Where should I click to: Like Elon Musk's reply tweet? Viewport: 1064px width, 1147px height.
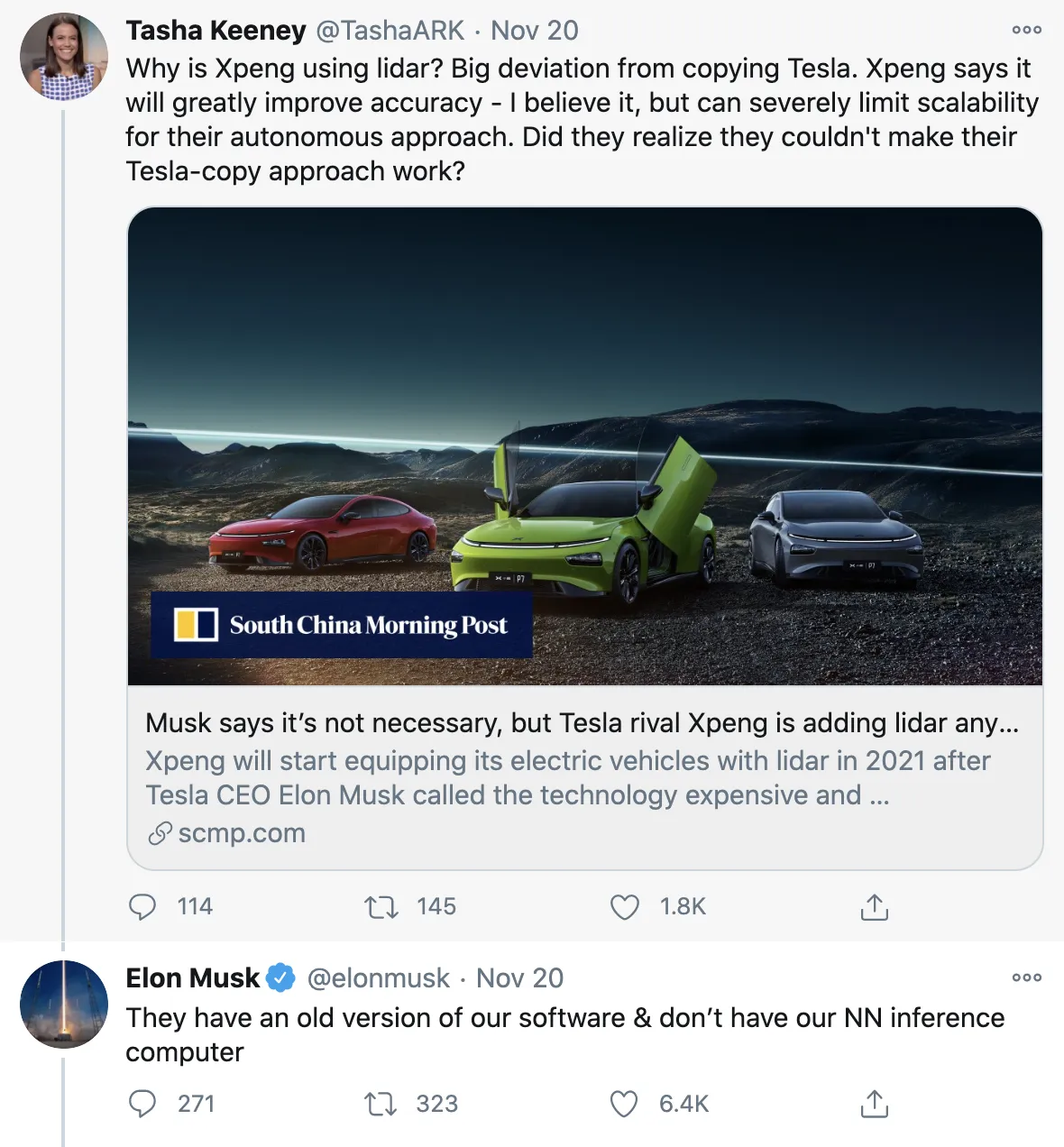624,1103
